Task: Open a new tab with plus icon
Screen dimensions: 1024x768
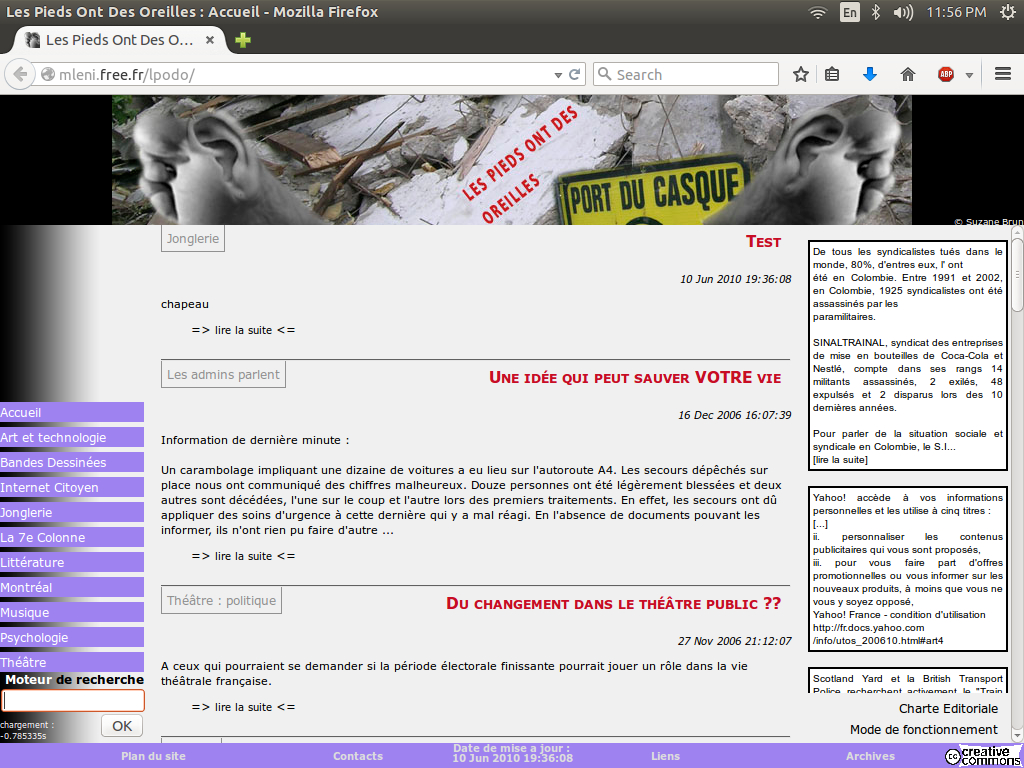Action: tap(243, 40)
